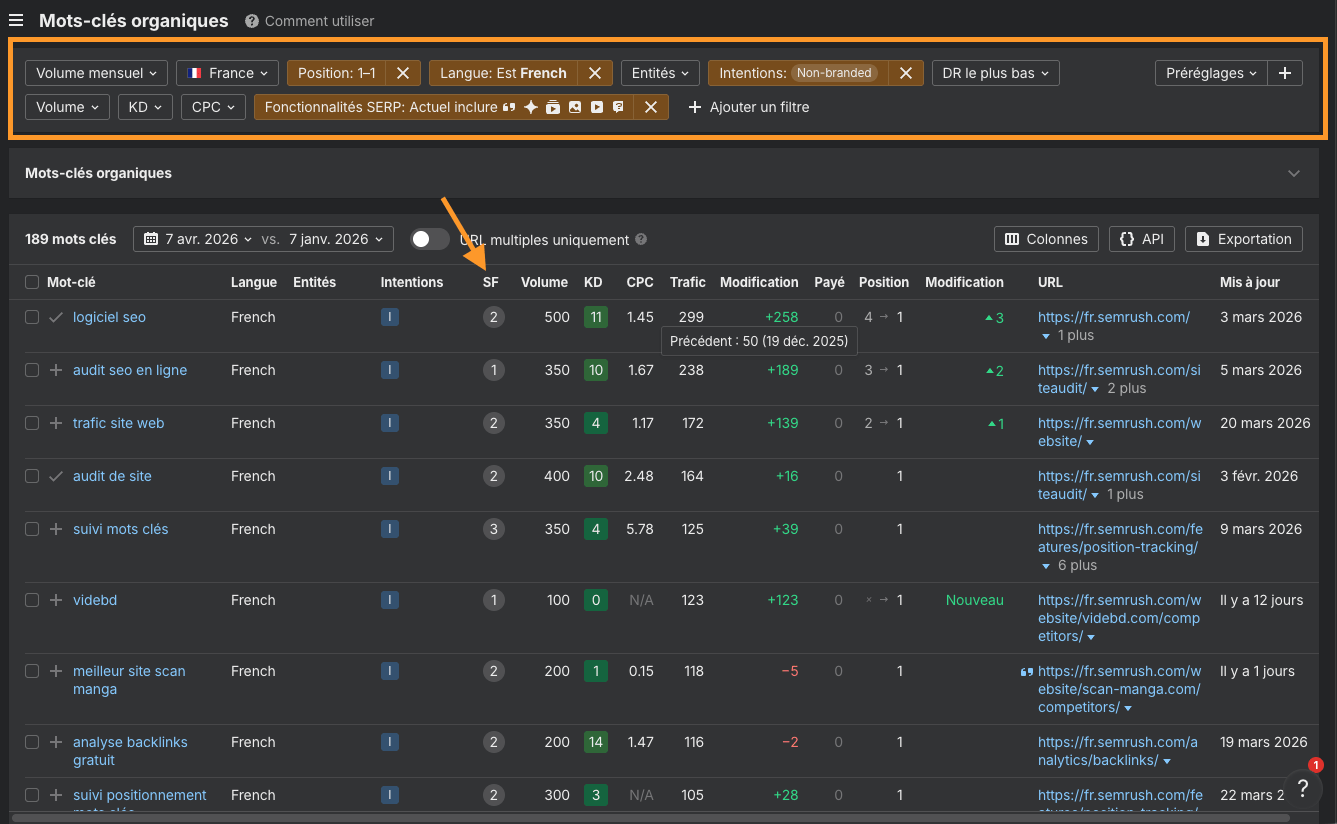Collapse the Mots-clés organiques section chevron

[1294, 172]
